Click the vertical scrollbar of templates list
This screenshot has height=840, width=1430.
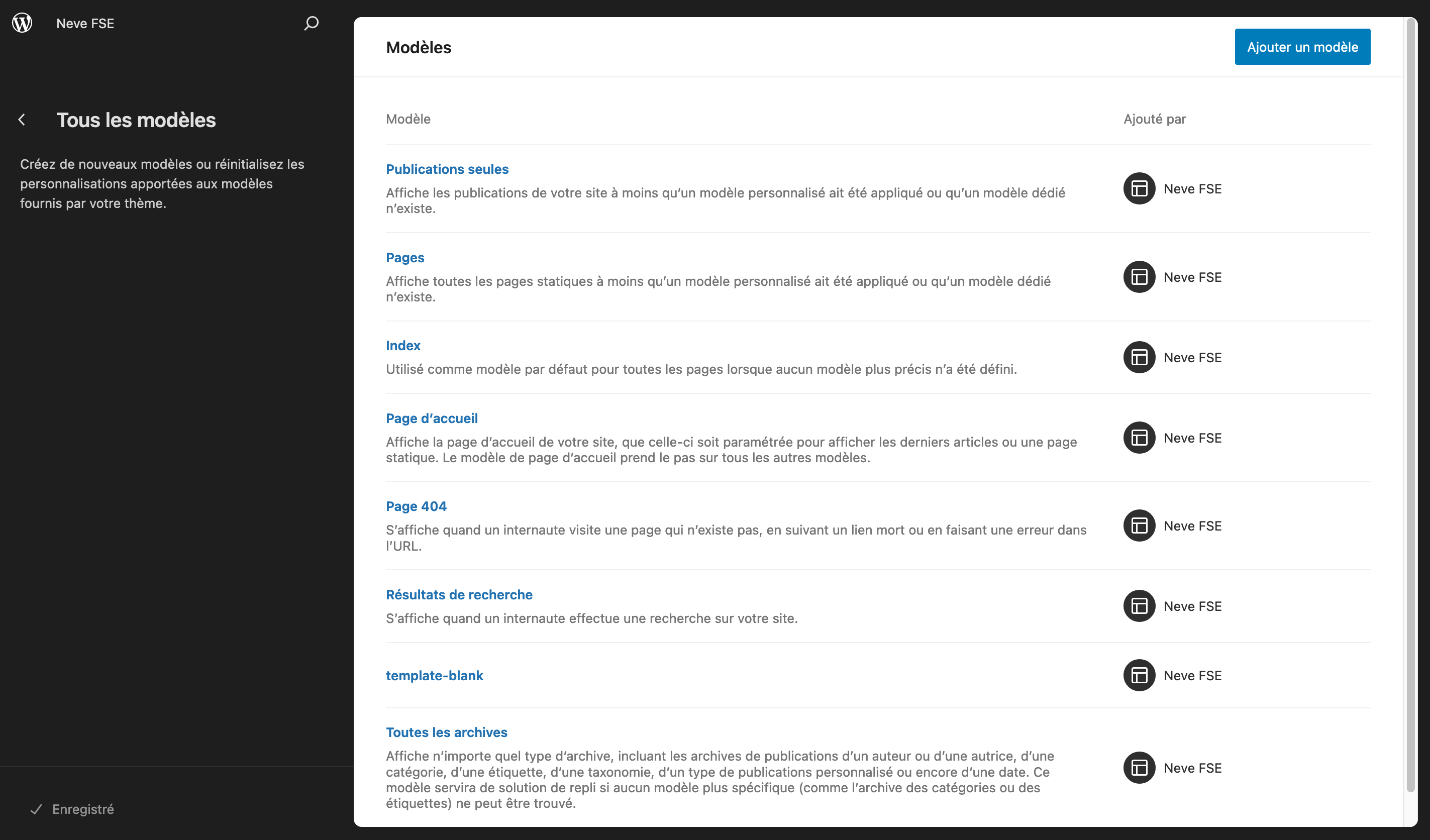pyautogui.click(x=1411, y=397)
